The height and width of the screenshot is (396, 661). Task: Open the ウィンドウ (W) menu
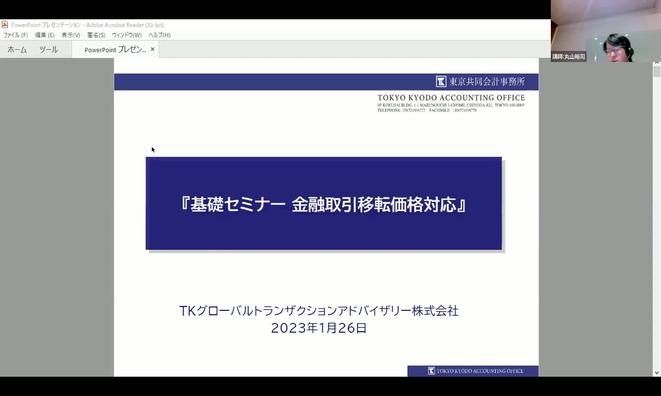pos(126,35)
